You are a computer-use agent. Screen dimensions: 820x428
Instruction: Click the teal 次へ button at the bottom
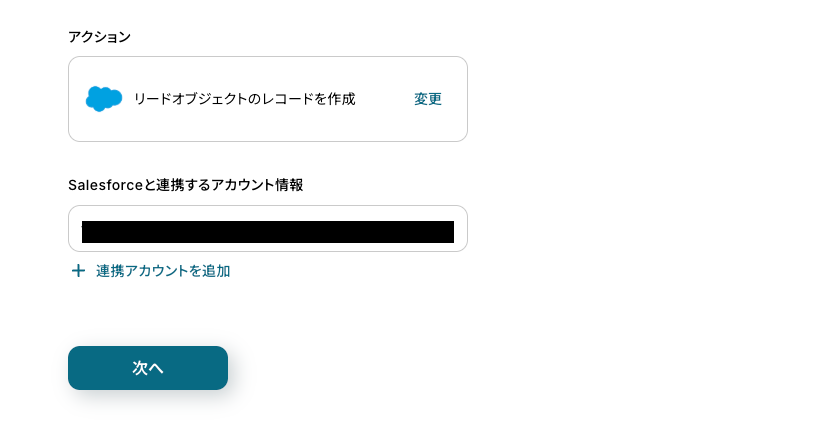click(x=148, y=368)
